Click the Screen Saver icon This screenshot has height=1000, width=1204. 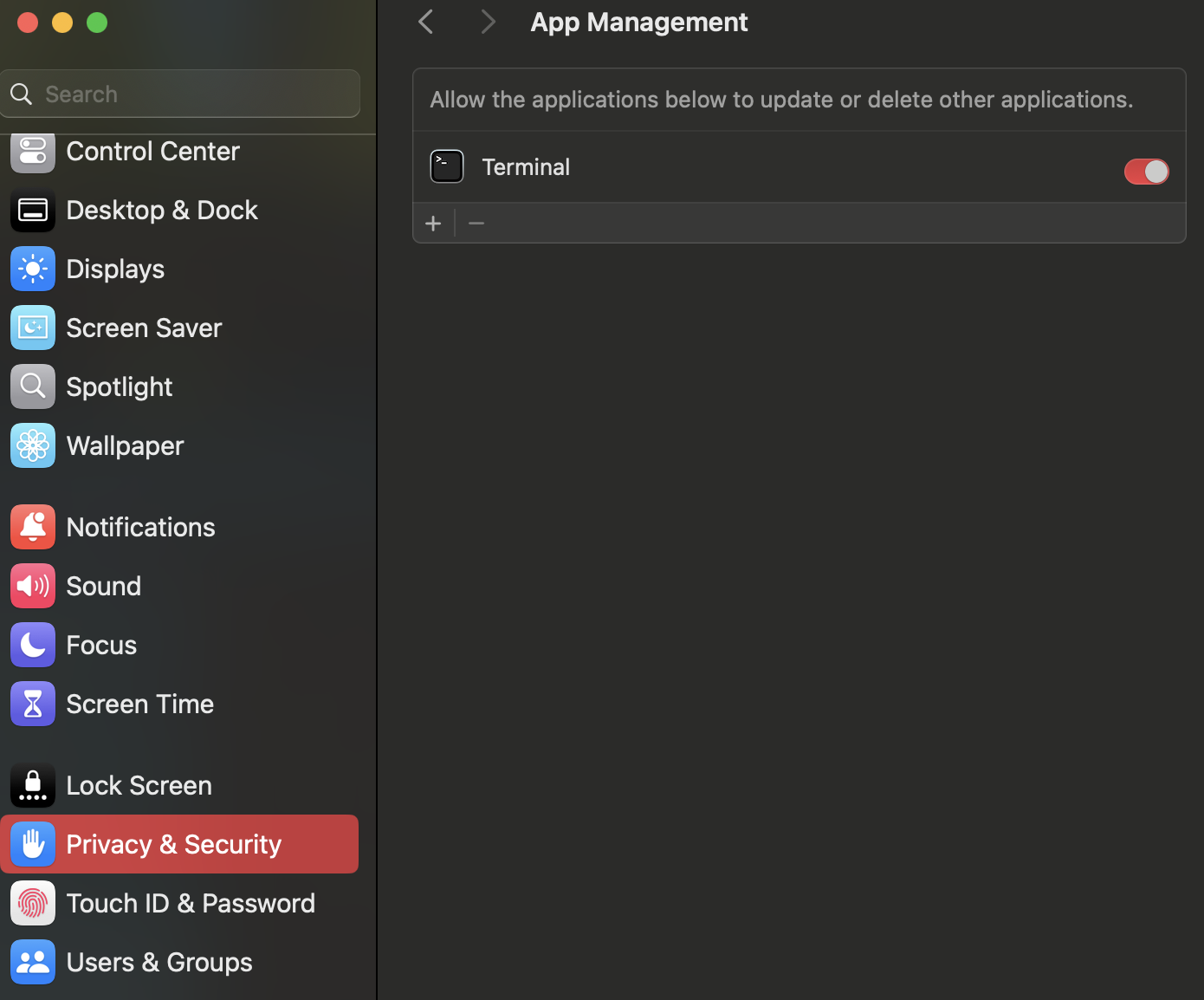click(33, 328)
